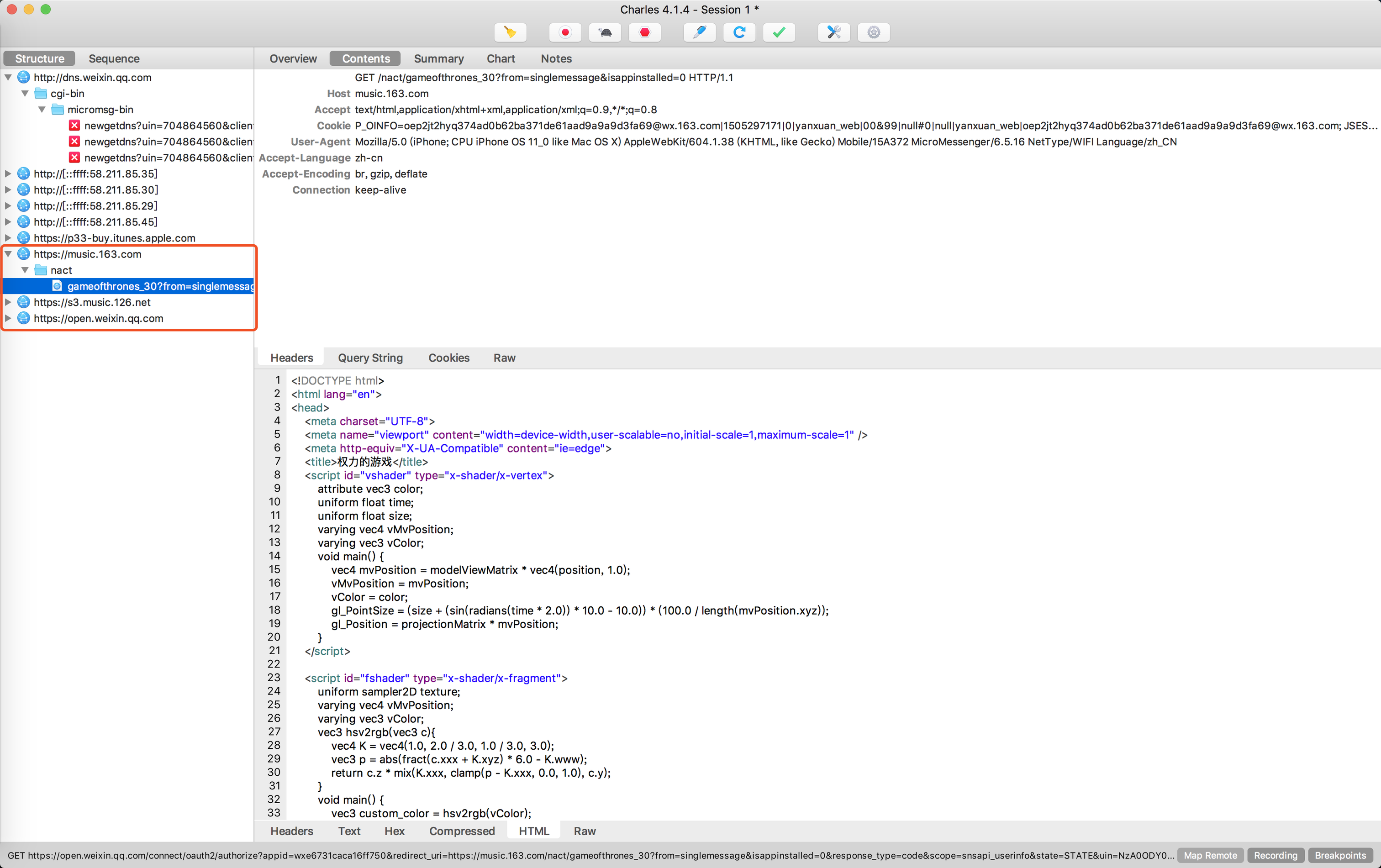Click the red hexagon breakpoints icon

(645, 33)
